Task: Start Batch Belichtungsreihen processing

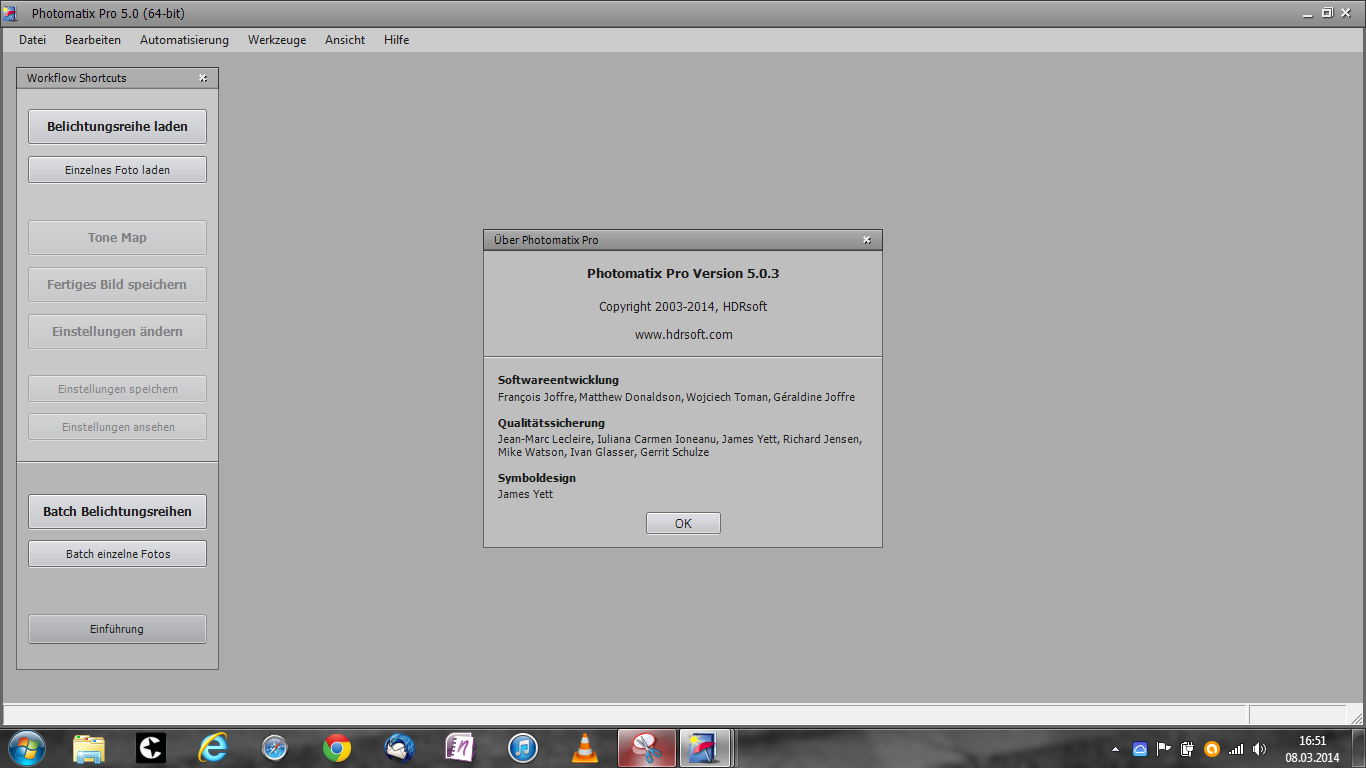Action: point(117,511)
